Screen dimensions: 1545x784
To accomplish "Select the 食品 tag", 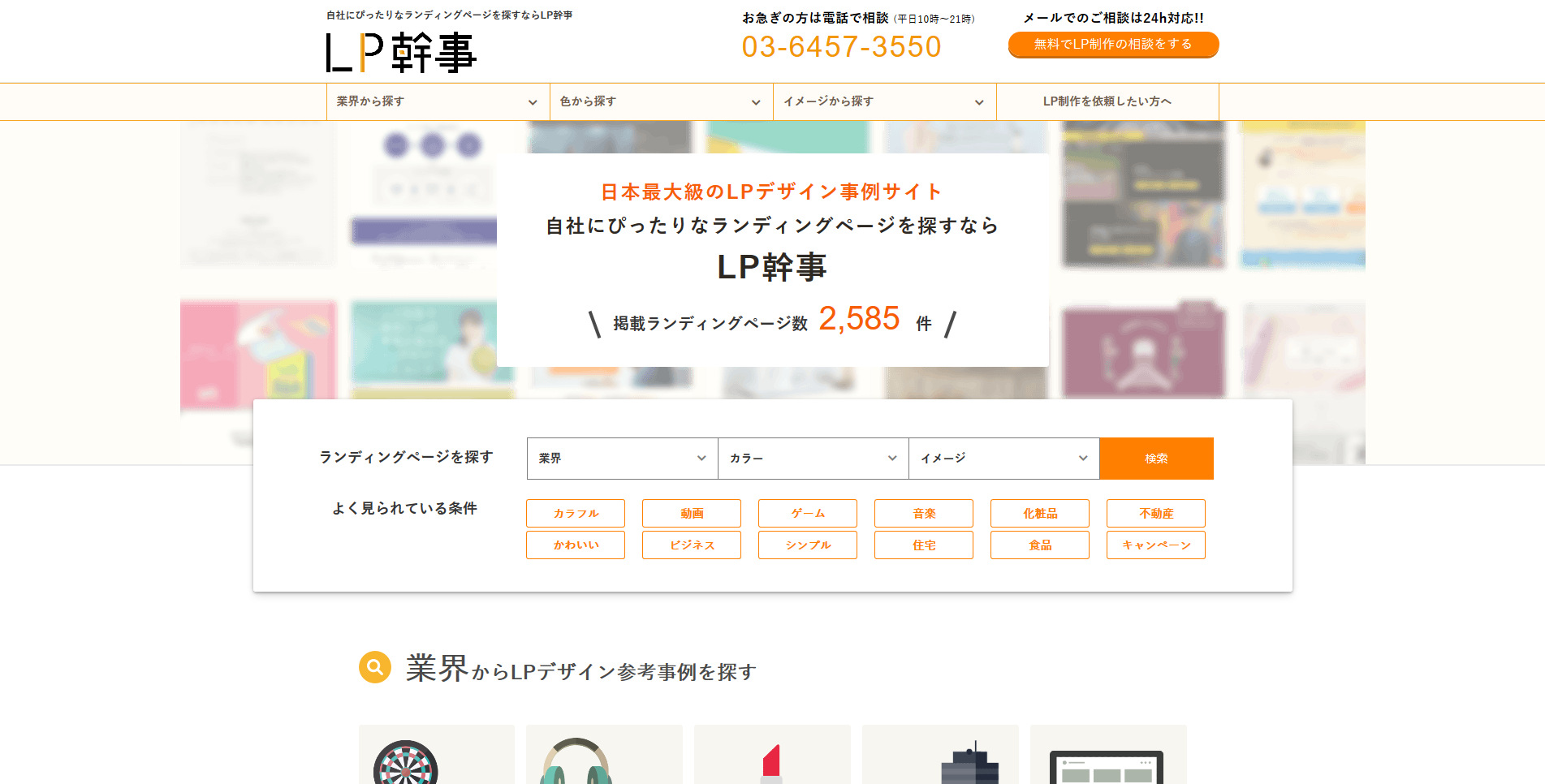I will pyautogui.click(x=1040, y=545).
